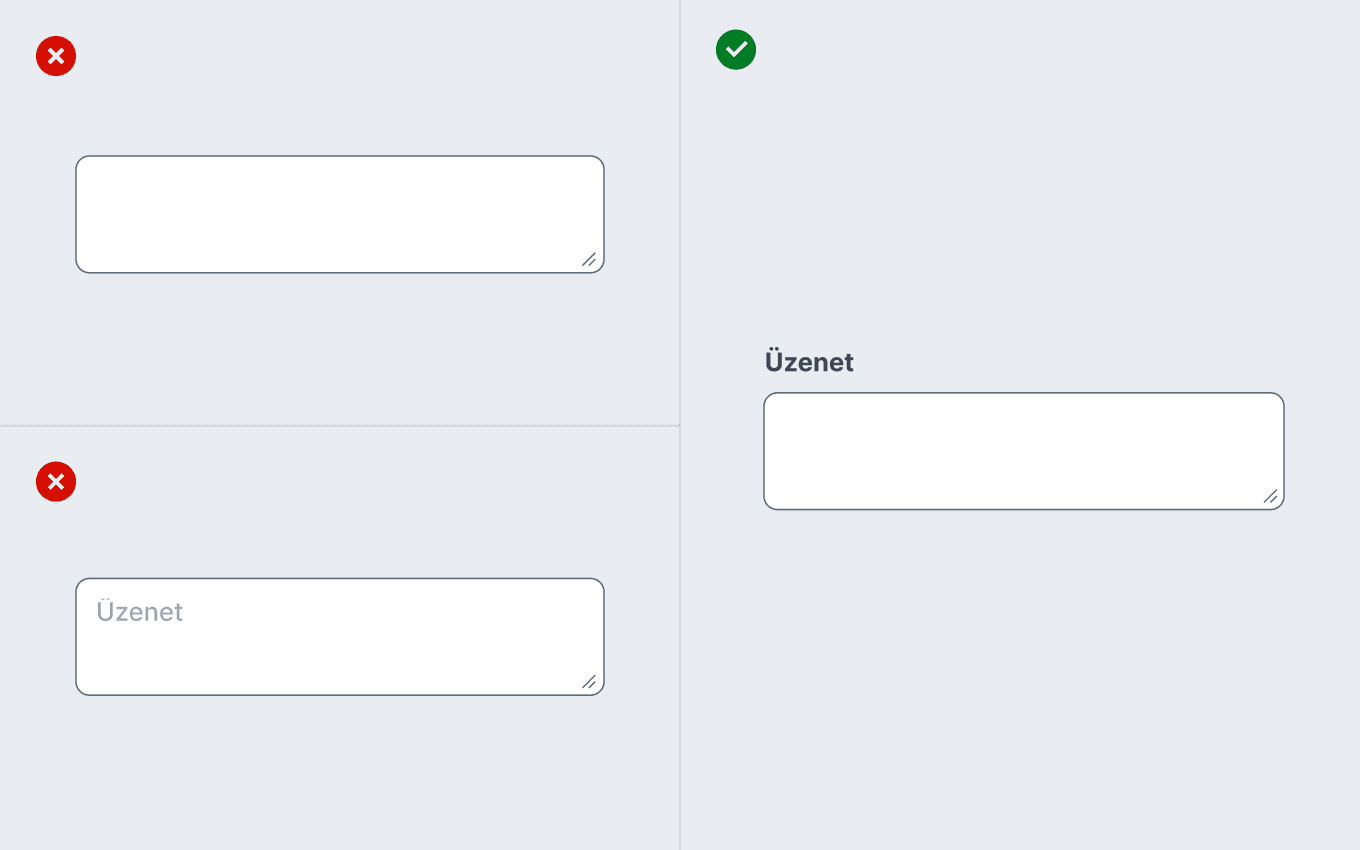The width and height of the screenshot is (1360, 850).
Task: Focus the textarea showing the Üzenet placeholder
Action: click(340, 636)
